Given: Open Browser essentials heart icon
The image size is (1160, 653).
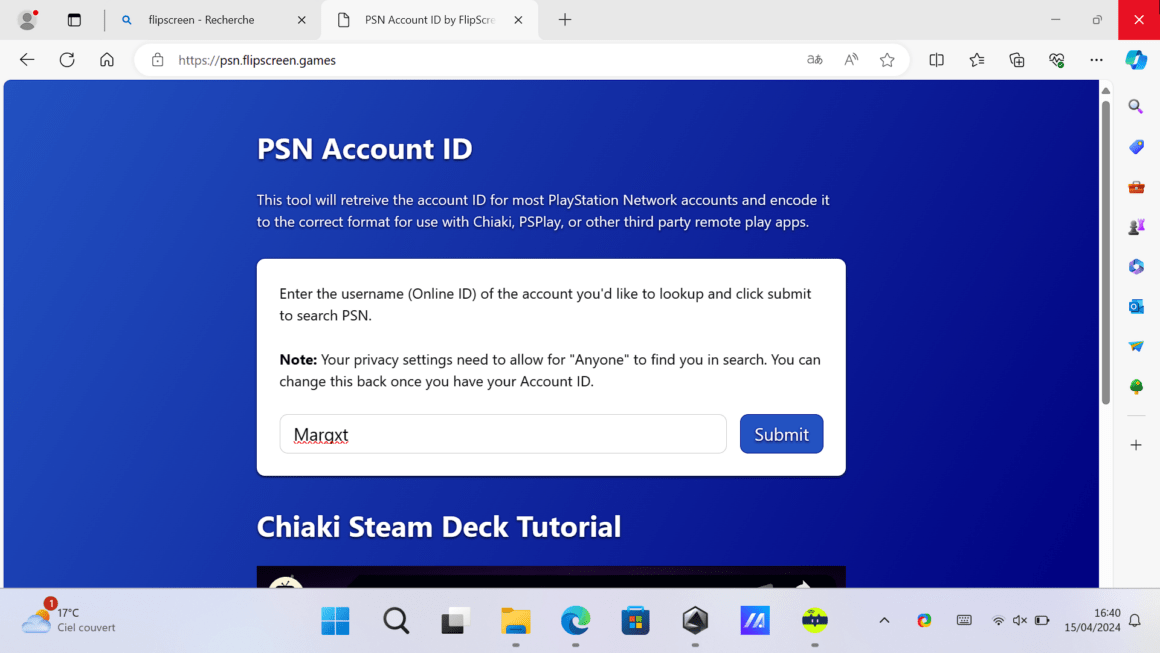Looking at the screenshot, I should point(1056,60).
